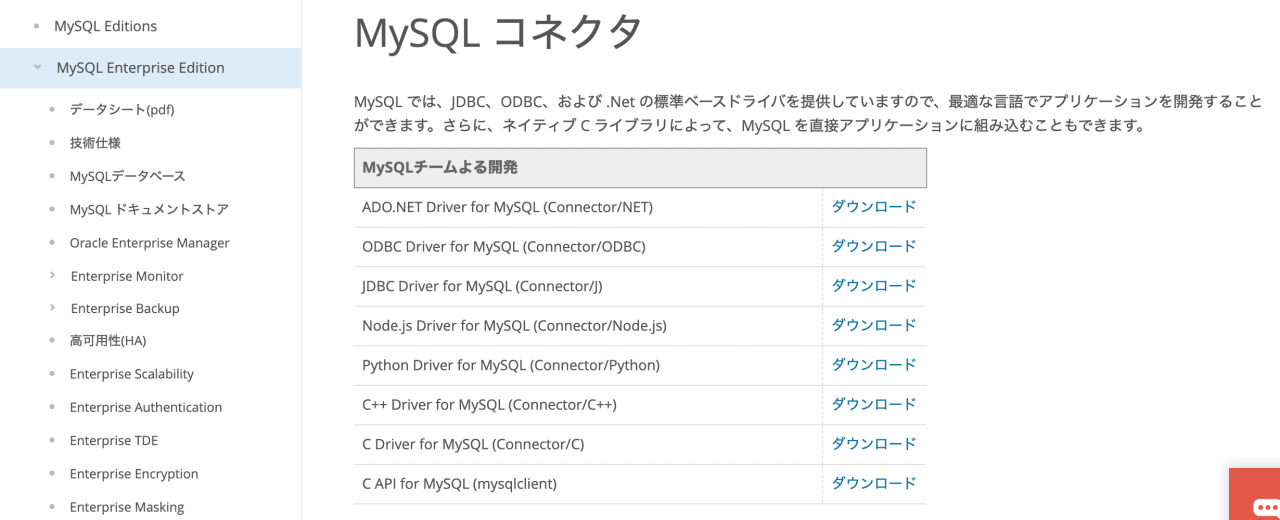Download the ODBC Driver for MySQL

click(873, 246)
